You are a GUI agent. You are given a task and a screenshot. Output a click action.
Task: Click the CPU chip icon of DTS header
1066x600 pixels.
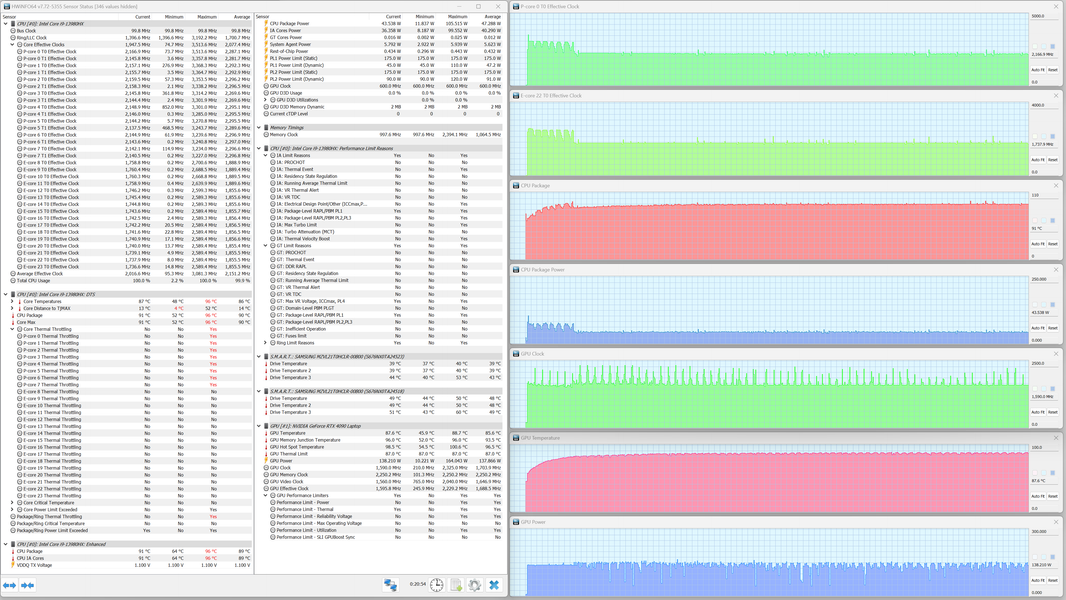click(x=13, y=294)
